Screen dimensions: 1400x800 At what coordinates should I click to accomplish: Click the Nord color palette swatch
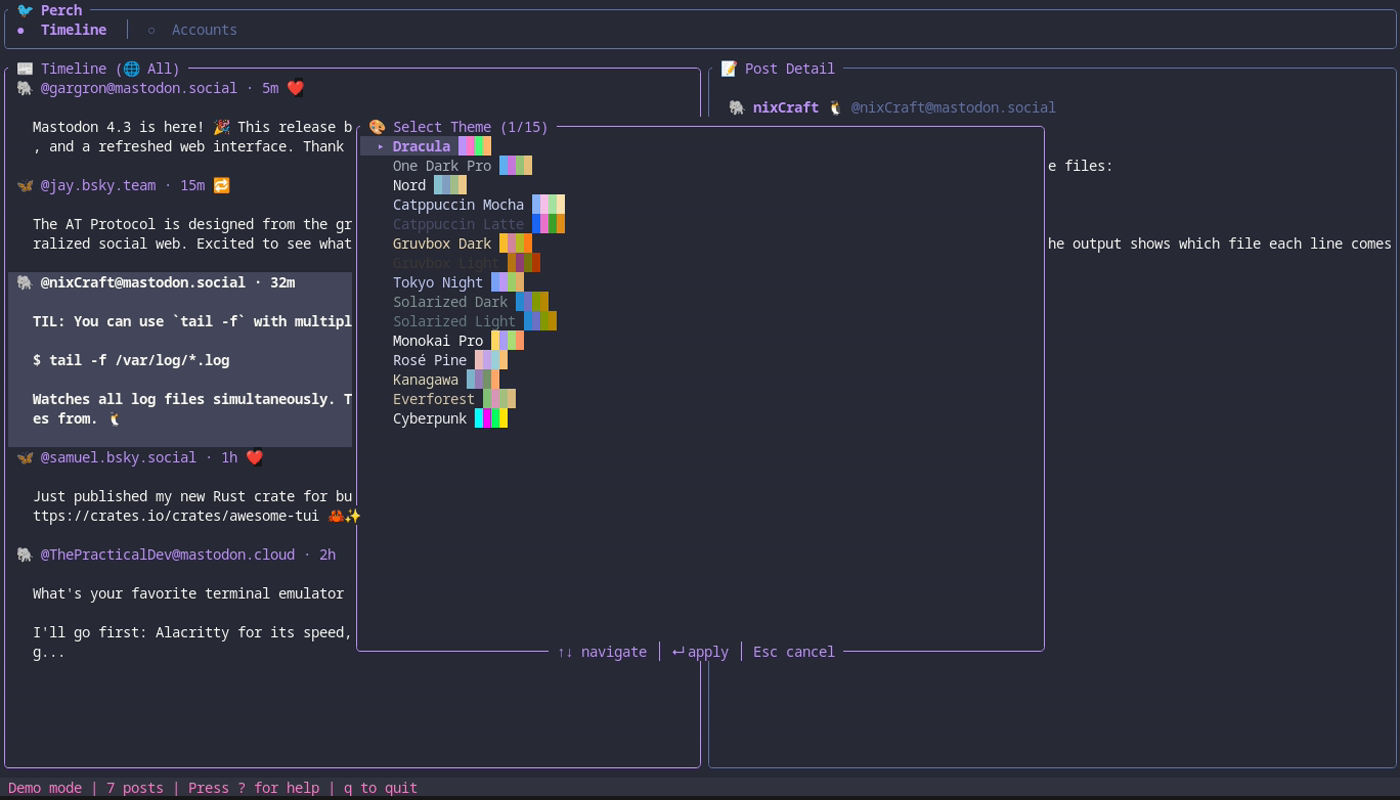(450, 185)
